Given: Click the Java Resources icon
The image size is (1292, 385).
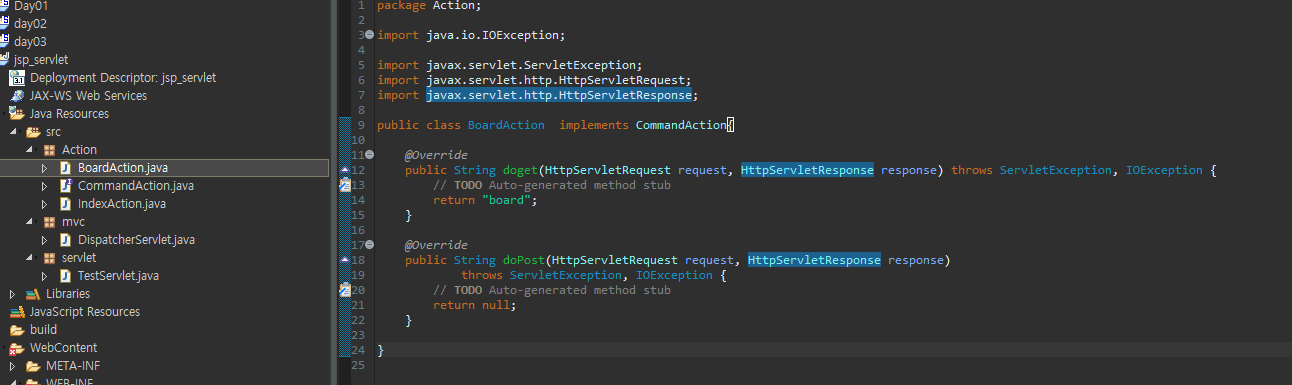Looking at the screenshot, I should [17, 114].
